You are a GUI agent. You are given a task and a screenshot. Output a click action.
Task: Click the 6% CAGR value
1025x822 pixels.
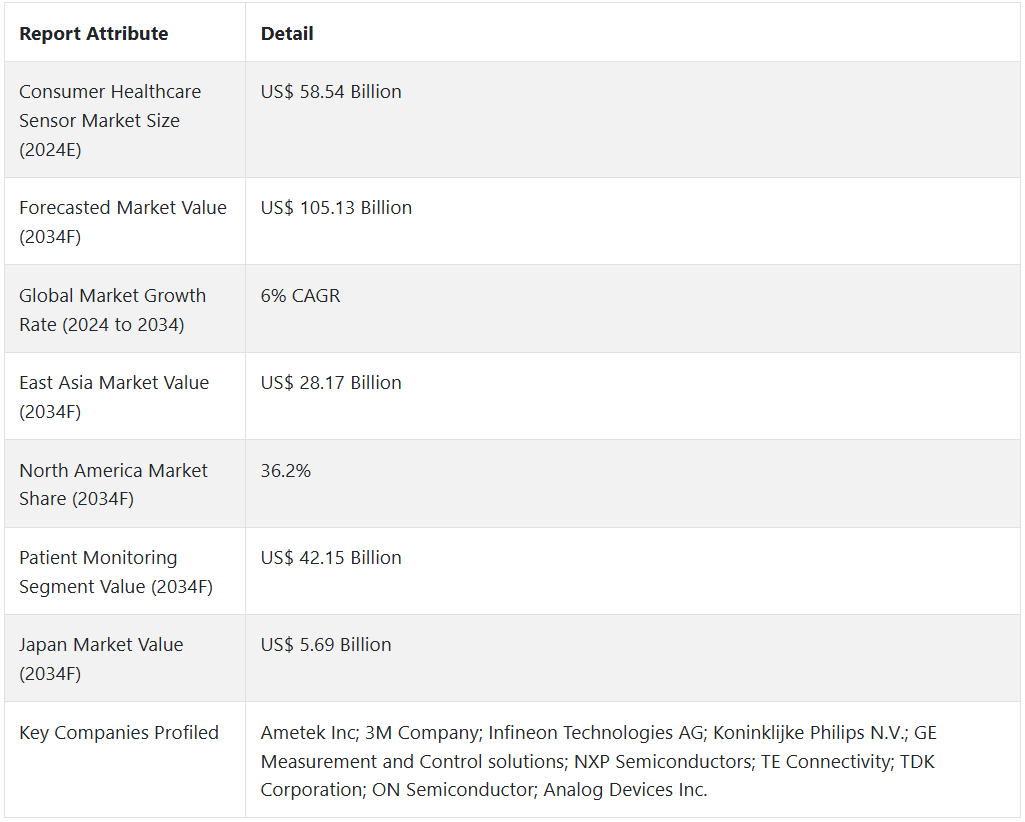click(x=300, y=296)
